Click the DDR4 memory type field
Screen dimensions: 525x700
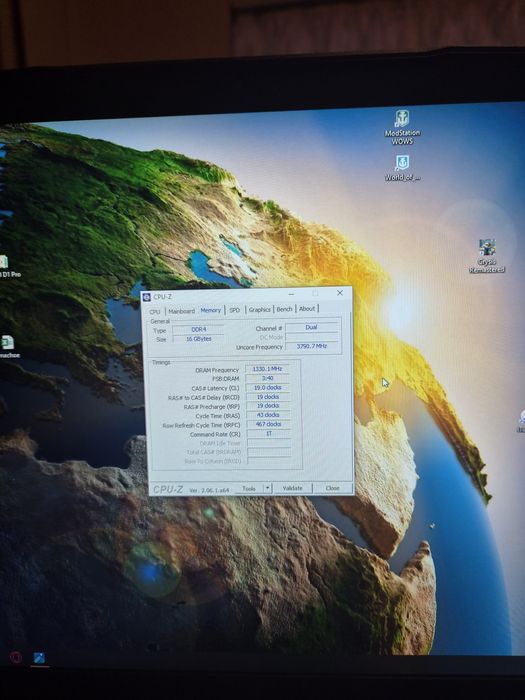click(198, 329)
